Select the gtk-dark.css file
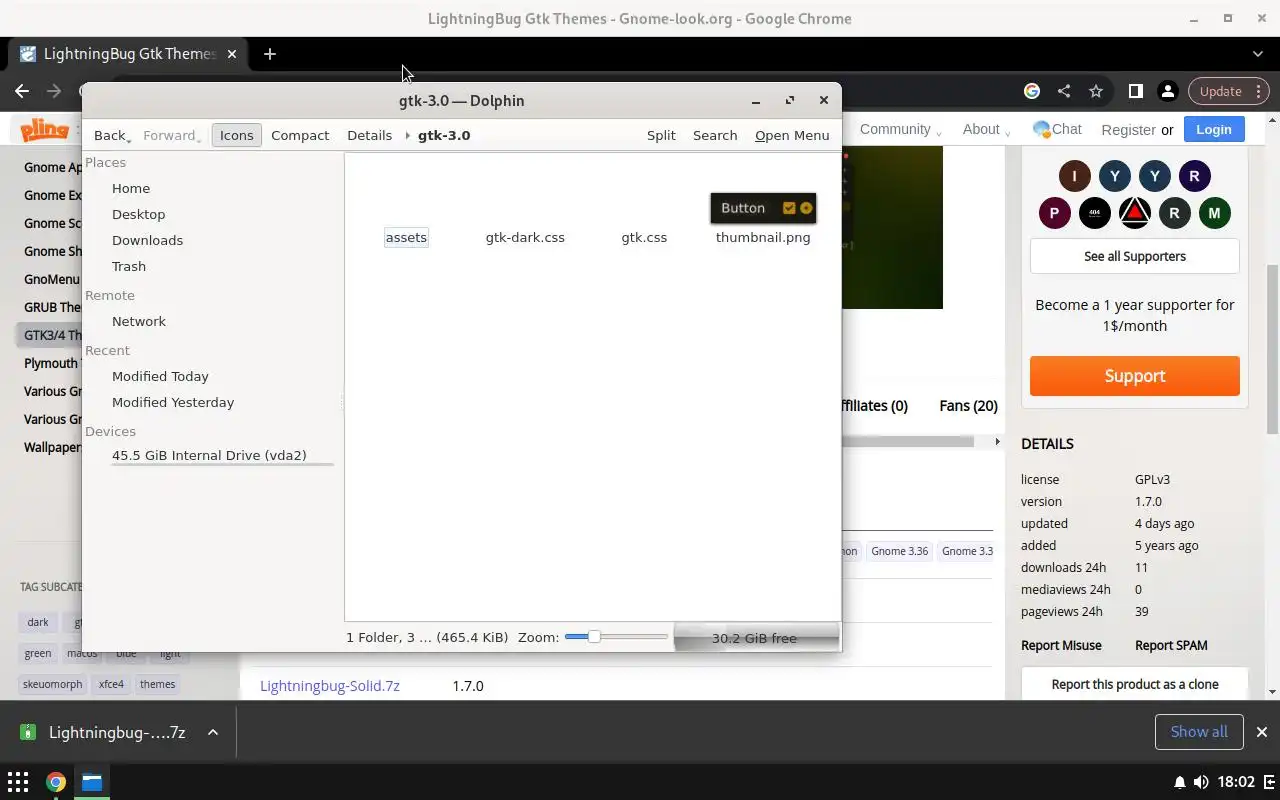Image resolution: width=1280 pixels, height=800 pixels. pyautogui.click(x=525, y=237)
